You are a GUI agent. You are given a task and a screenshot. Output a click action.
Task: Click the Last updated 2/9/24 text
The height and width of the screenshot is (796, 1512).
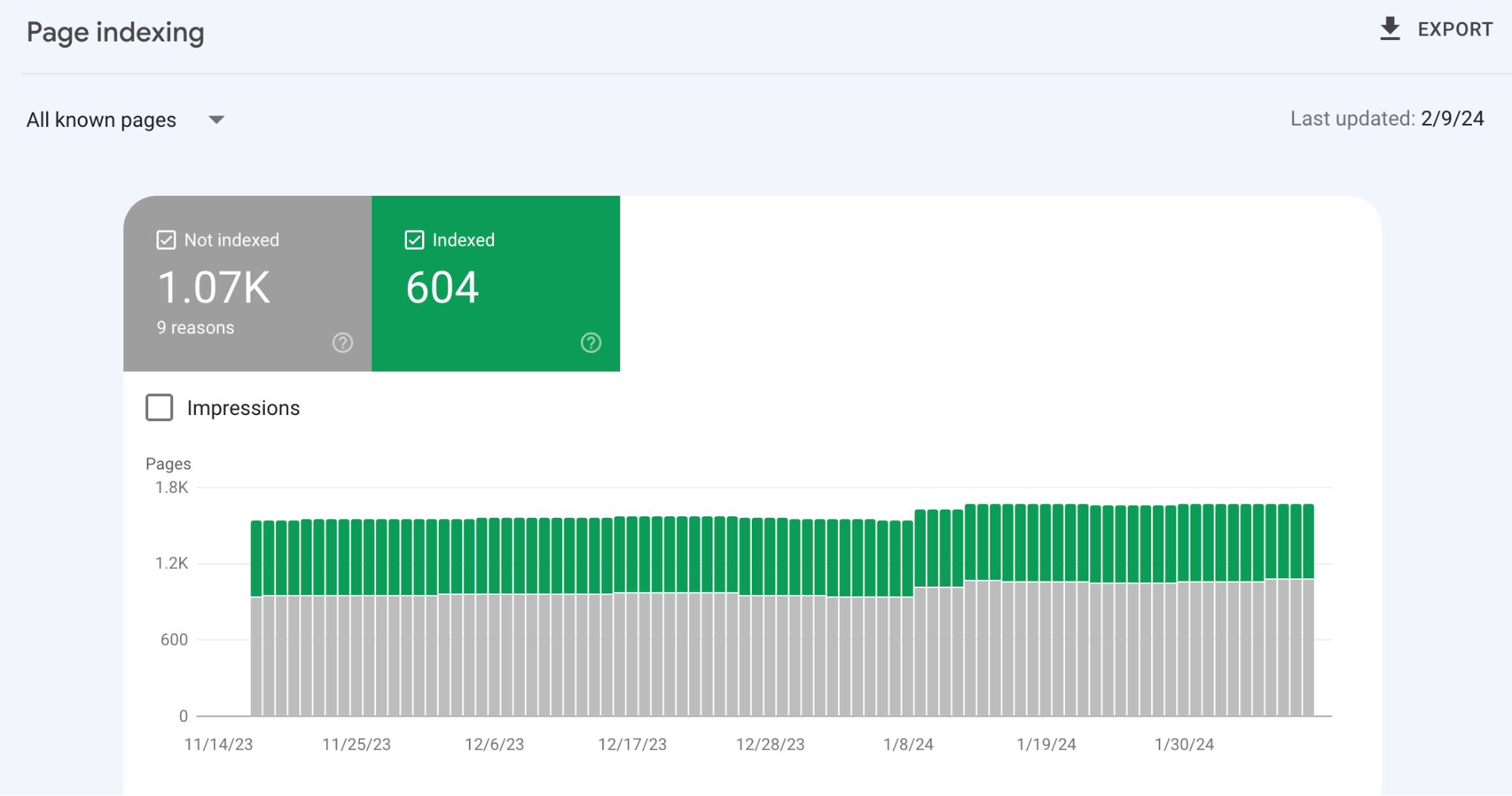(1387, 119)
